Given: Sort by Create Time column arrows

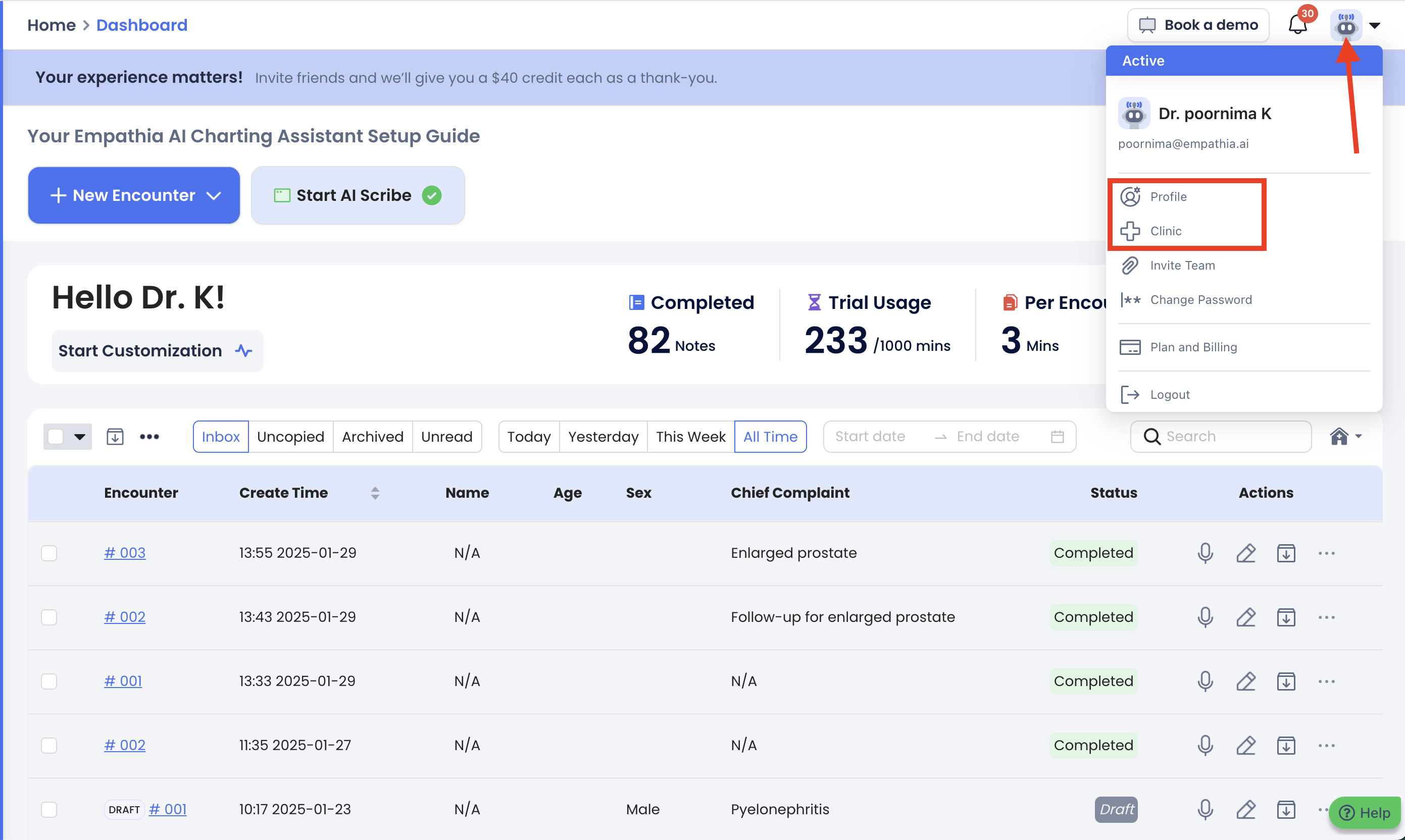Looking at the screenshot, I should pyautogui.click(x=375, y=493).
